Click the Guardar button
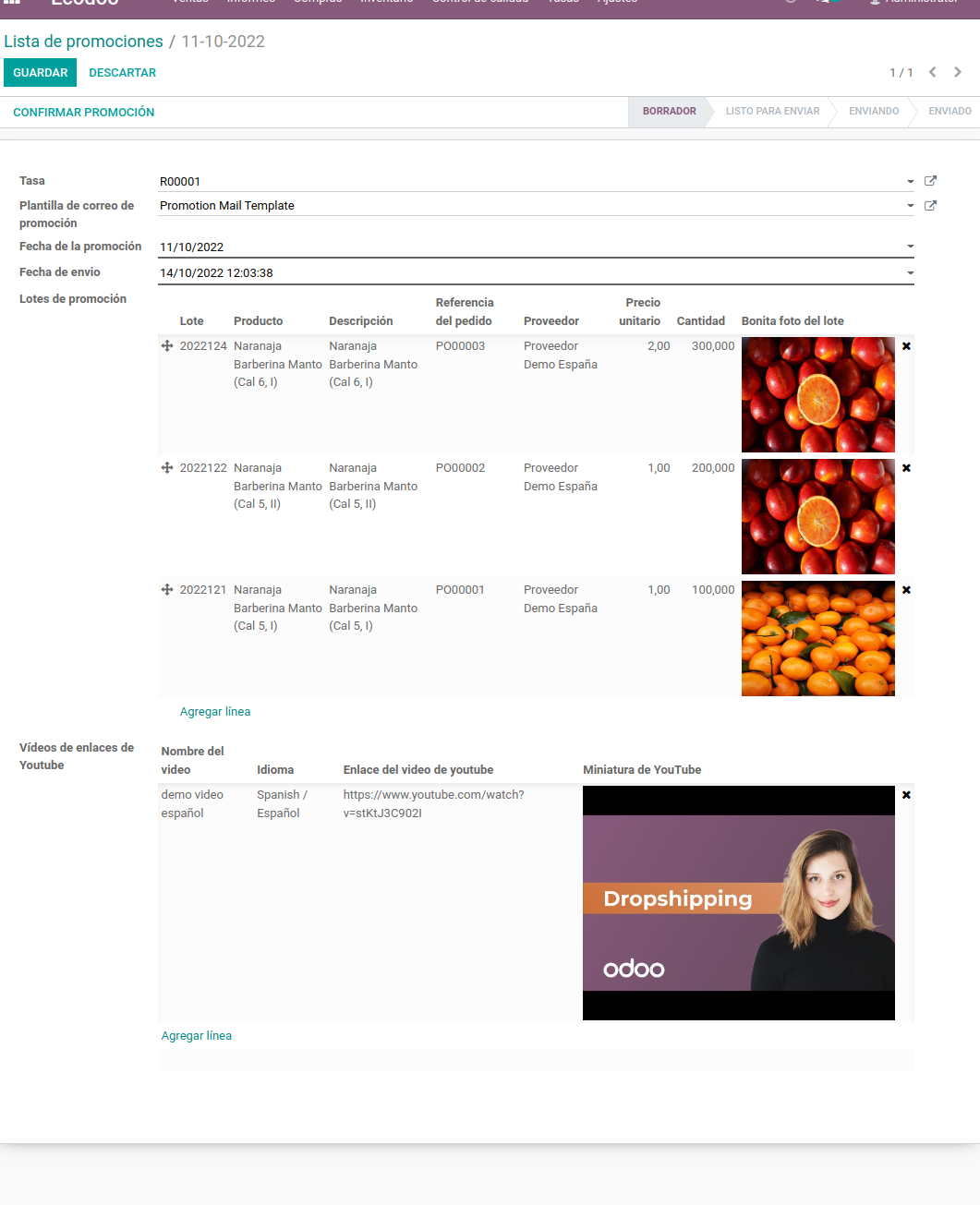Image resolution: width=980 pixels, height=1205 pixels. tap(40, 73)
